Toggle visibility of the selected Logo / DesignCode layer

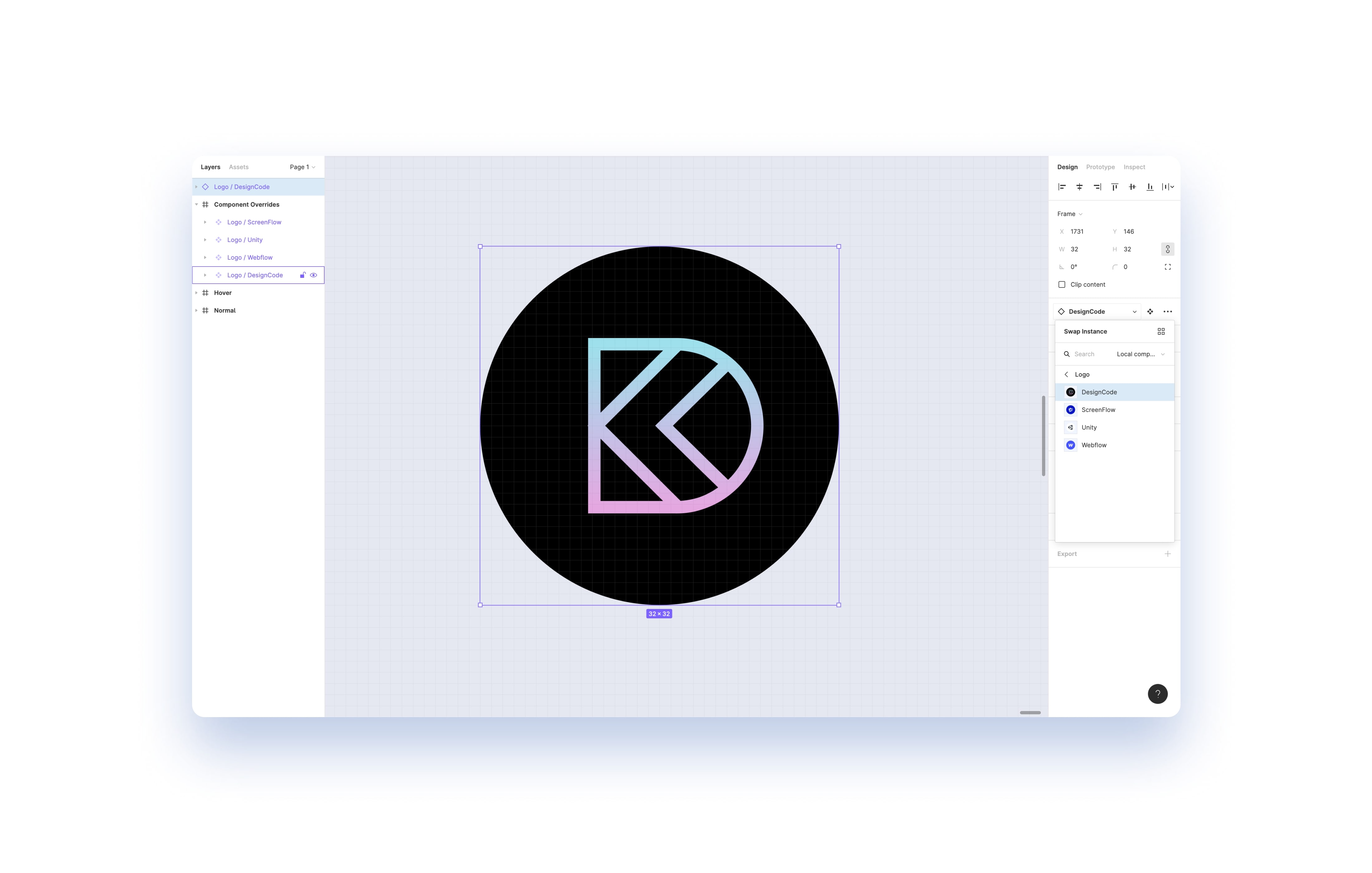tap(313, 275)
